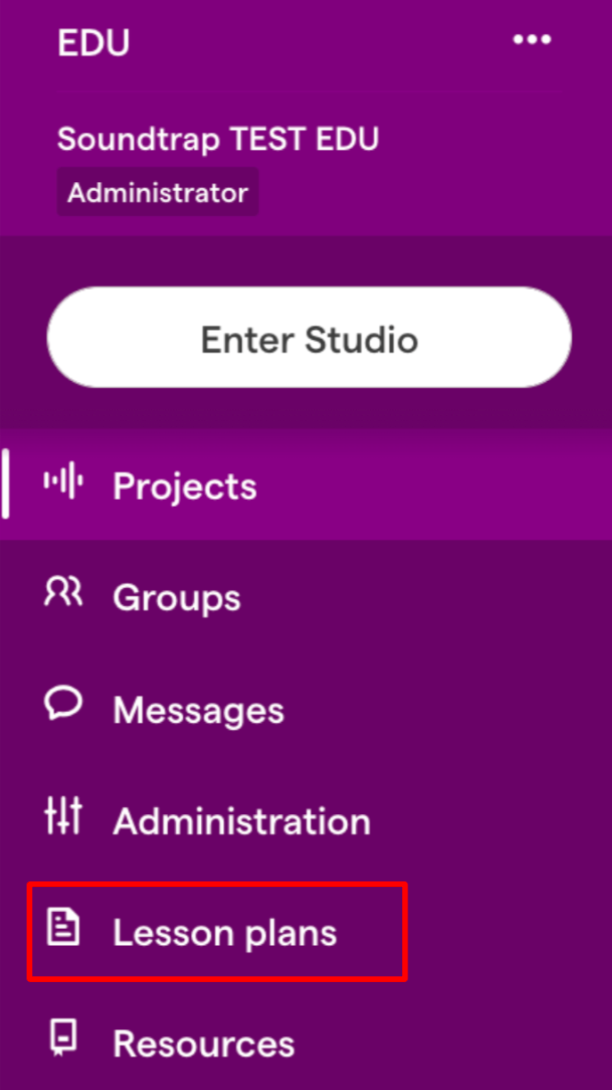View the Resources section

(201, 1045)
